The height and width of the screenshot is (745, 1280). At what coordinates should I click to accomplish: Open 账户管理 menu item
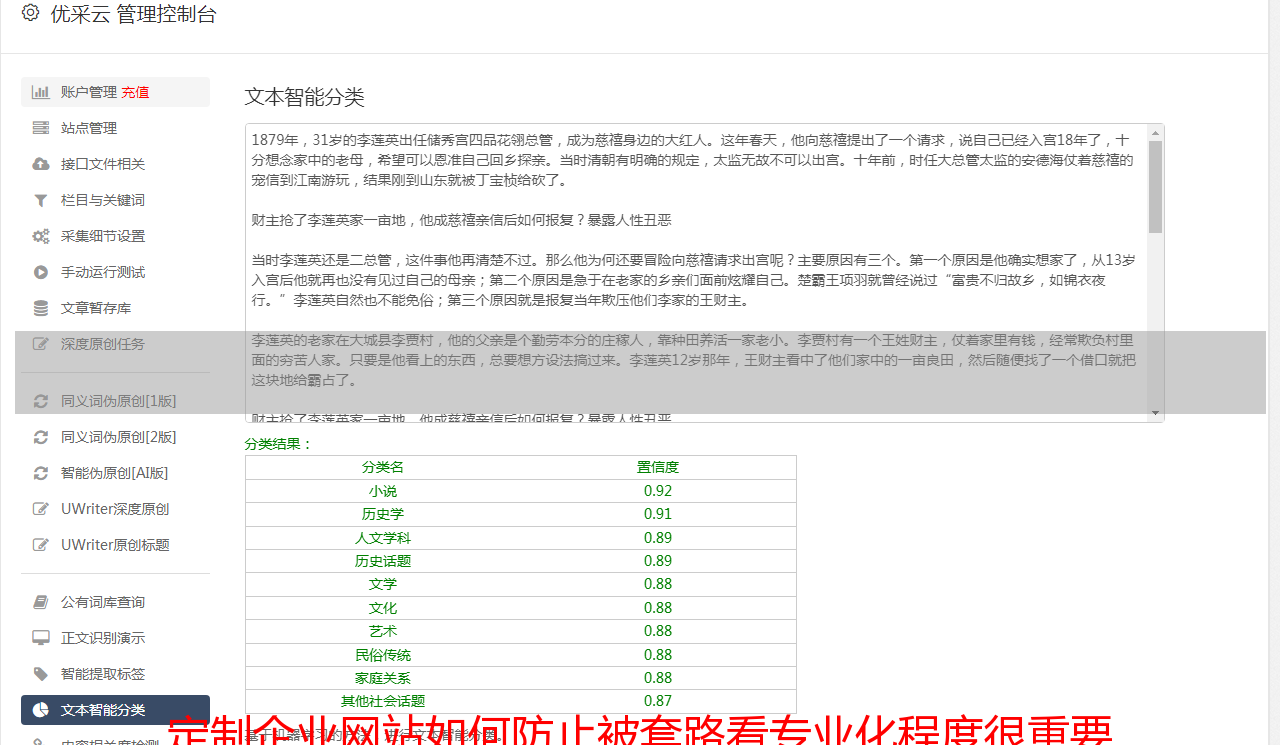pyautogui.click(x=115, y=92)
